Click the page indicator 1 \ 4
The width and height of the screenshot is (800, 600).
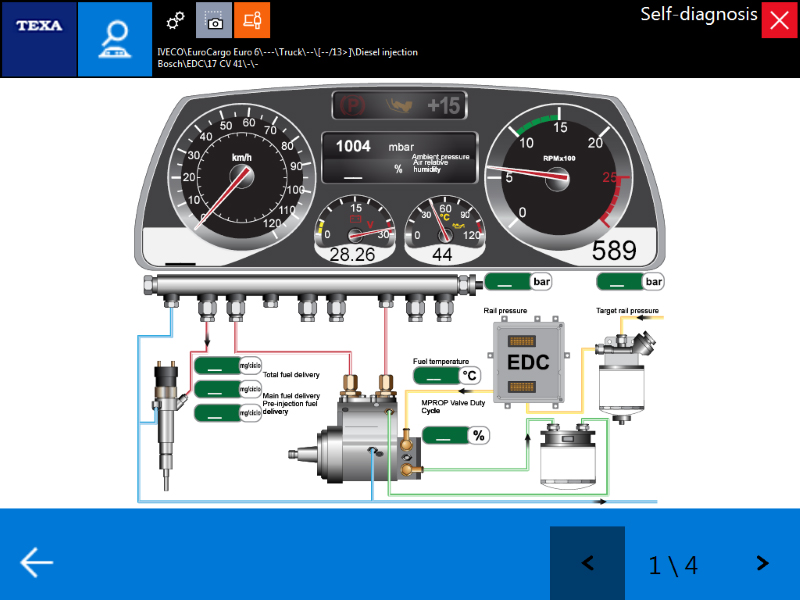tap(673, 565)
